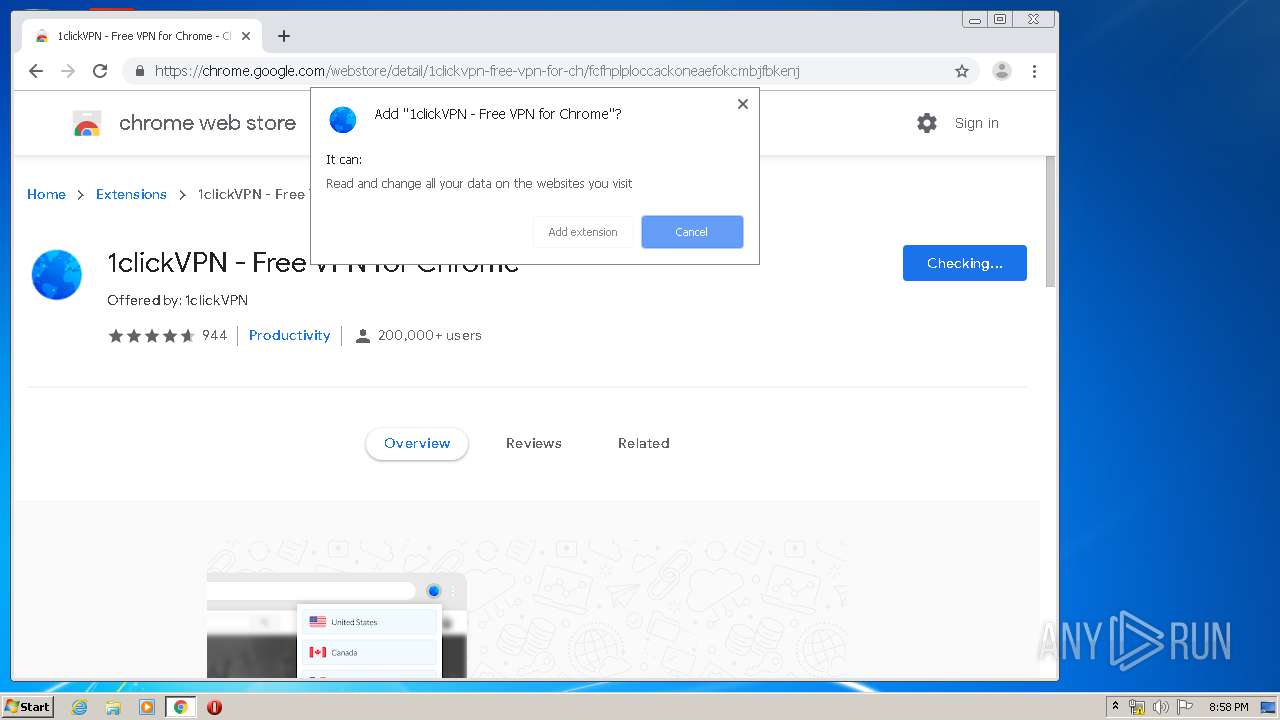Click the padlock site security icon
Viewport: 1280px width, 720px height.
pos(139,71)
